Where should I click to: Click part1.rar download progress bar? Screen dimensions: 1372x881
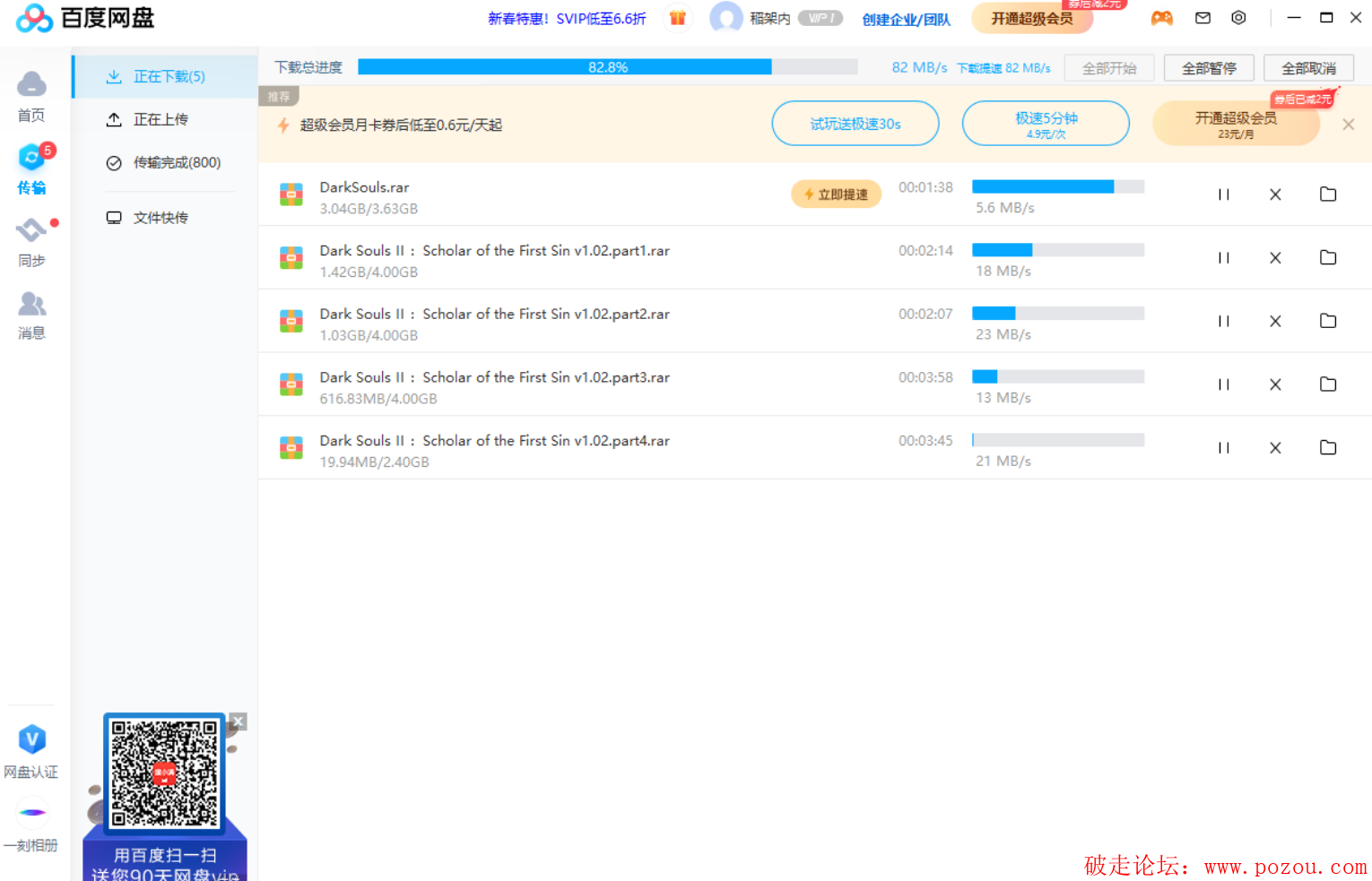click(x=1058, y=250)
